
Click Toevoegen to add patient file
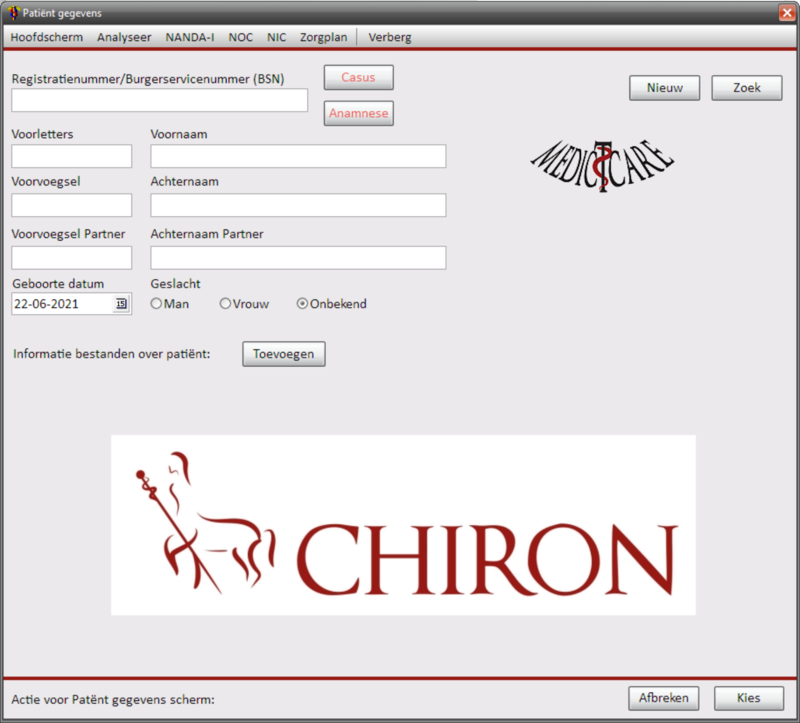(x=284, y=354)
